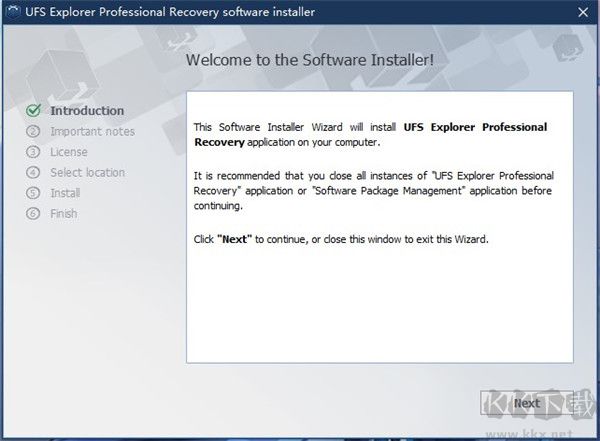Image resolution: width=600 pixels, height=441 pixels.
Task: Select the Important notes step
Action: (x=93, y=131)
